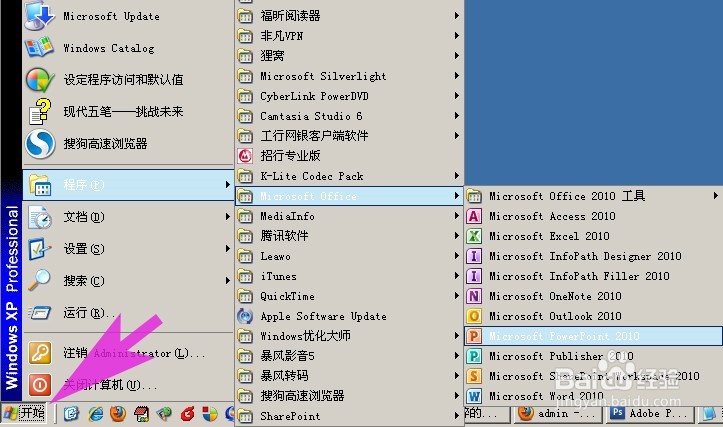Click 搜狗高速浏览器 icon in Start menu
This screenshot has height=427, width=723.
40,143
